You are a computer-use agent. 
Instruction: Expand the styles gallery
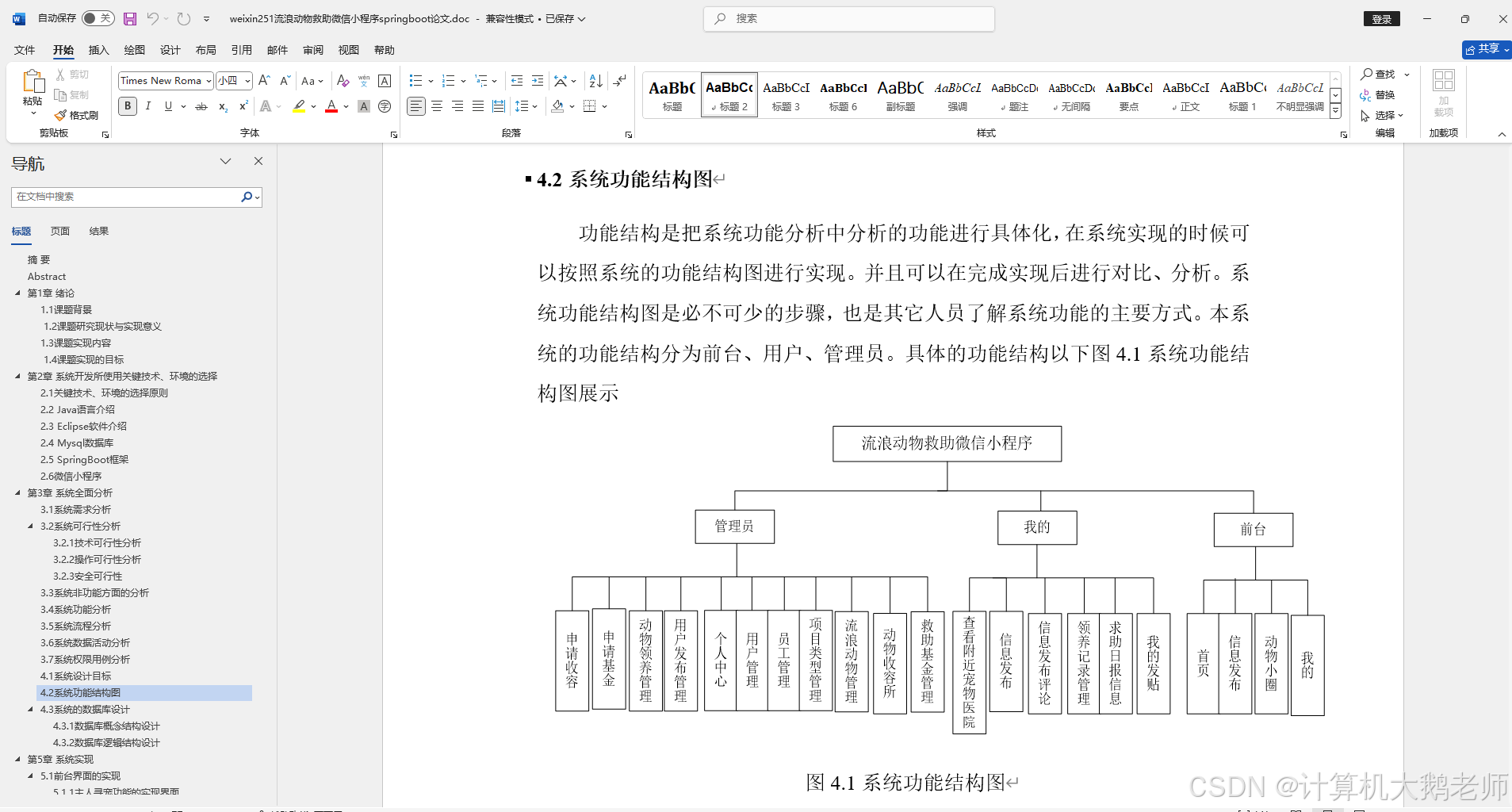(x=1336, y=111)
